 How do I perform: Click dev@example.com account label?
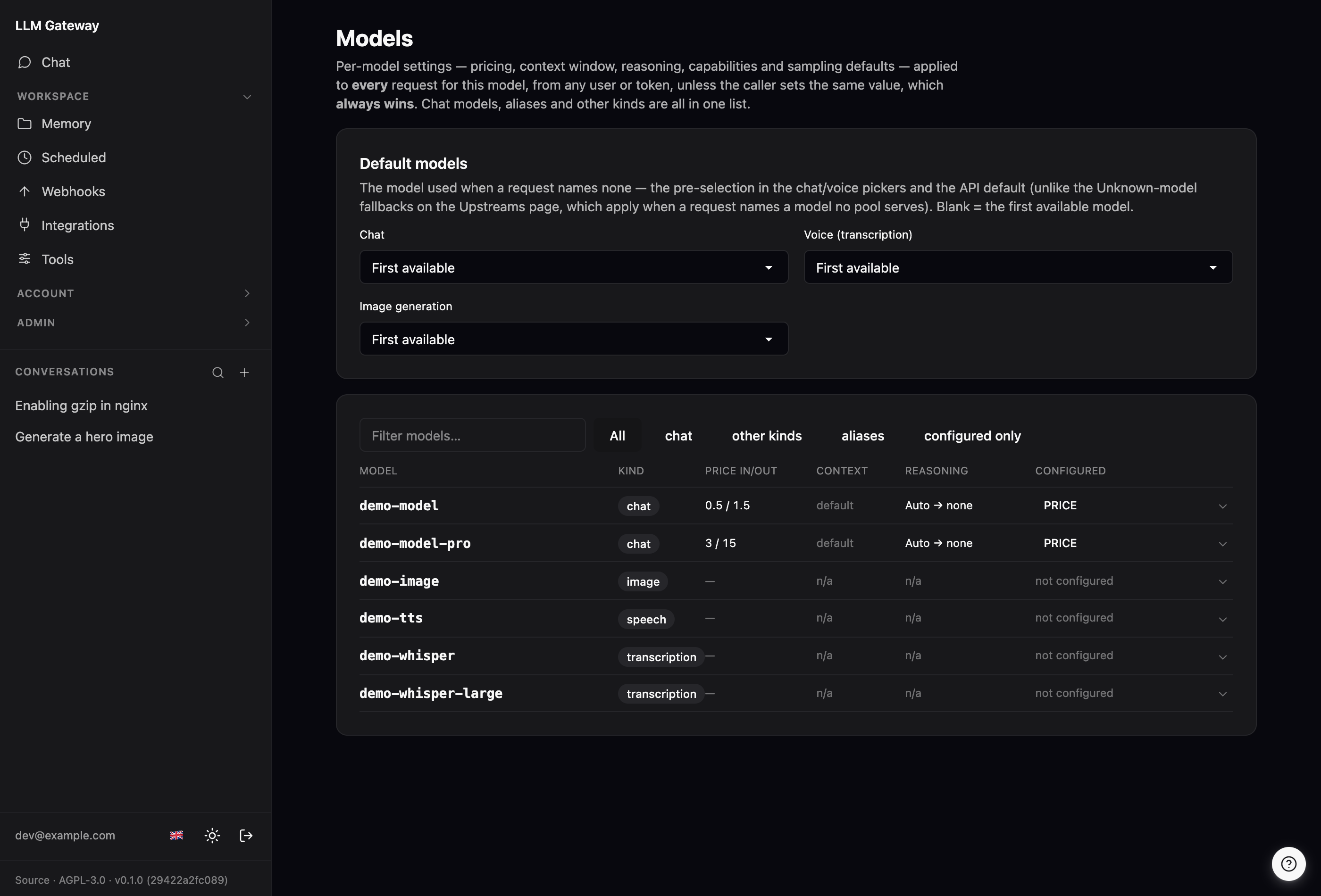(65, 835)
